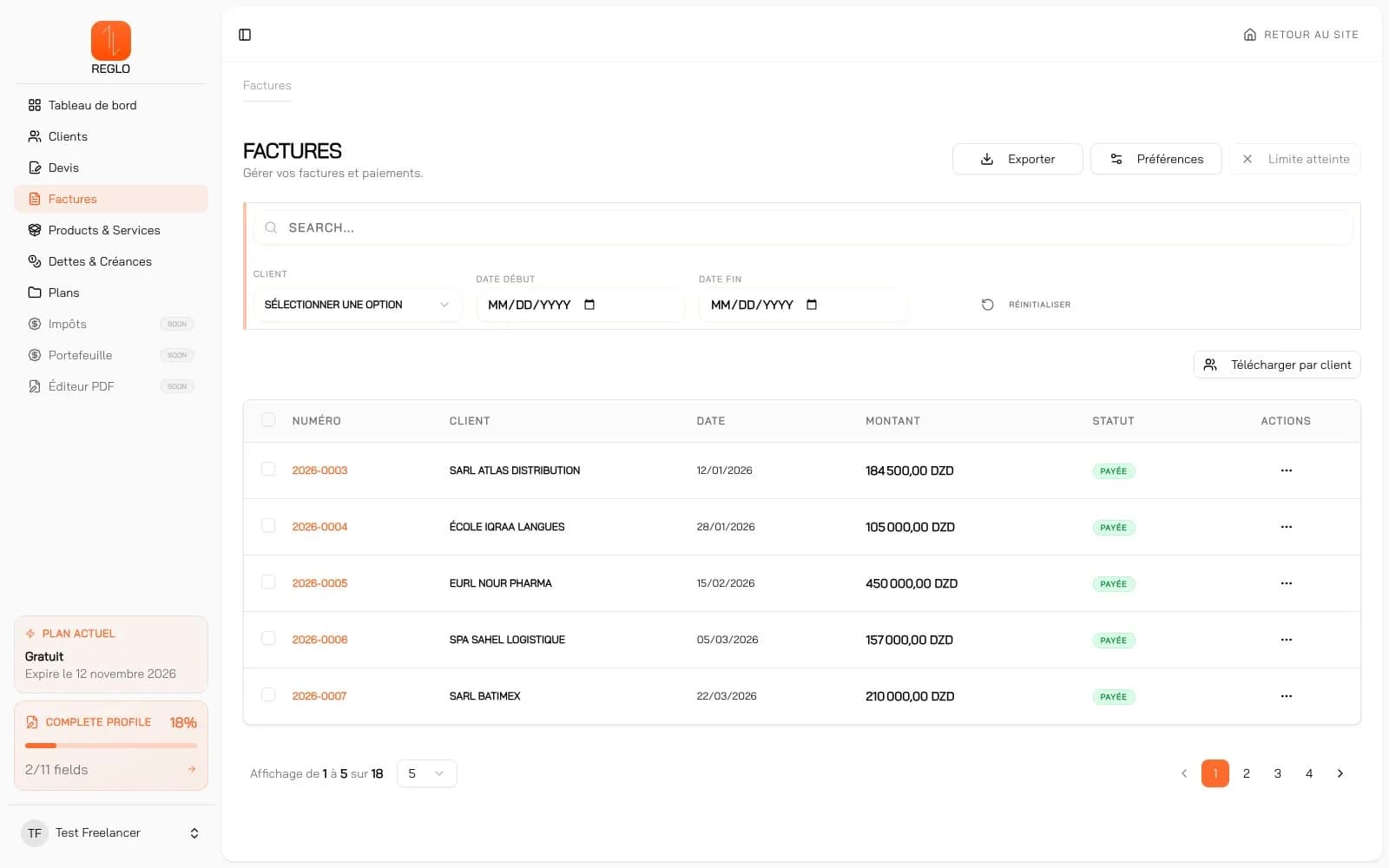Click the search magnifier icon
The height and width of the screenshot is (868, 1389).
pos(271,227)
